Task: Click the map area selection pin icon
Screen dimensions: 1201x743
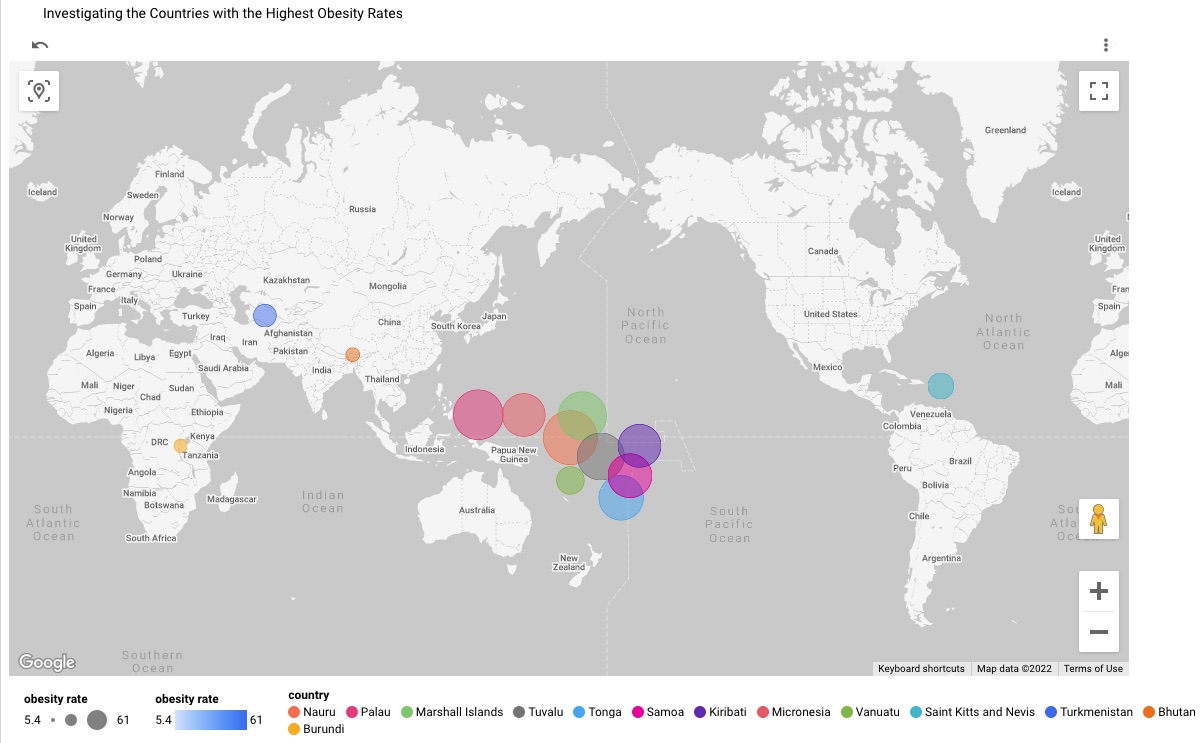Action: [39, 91]
